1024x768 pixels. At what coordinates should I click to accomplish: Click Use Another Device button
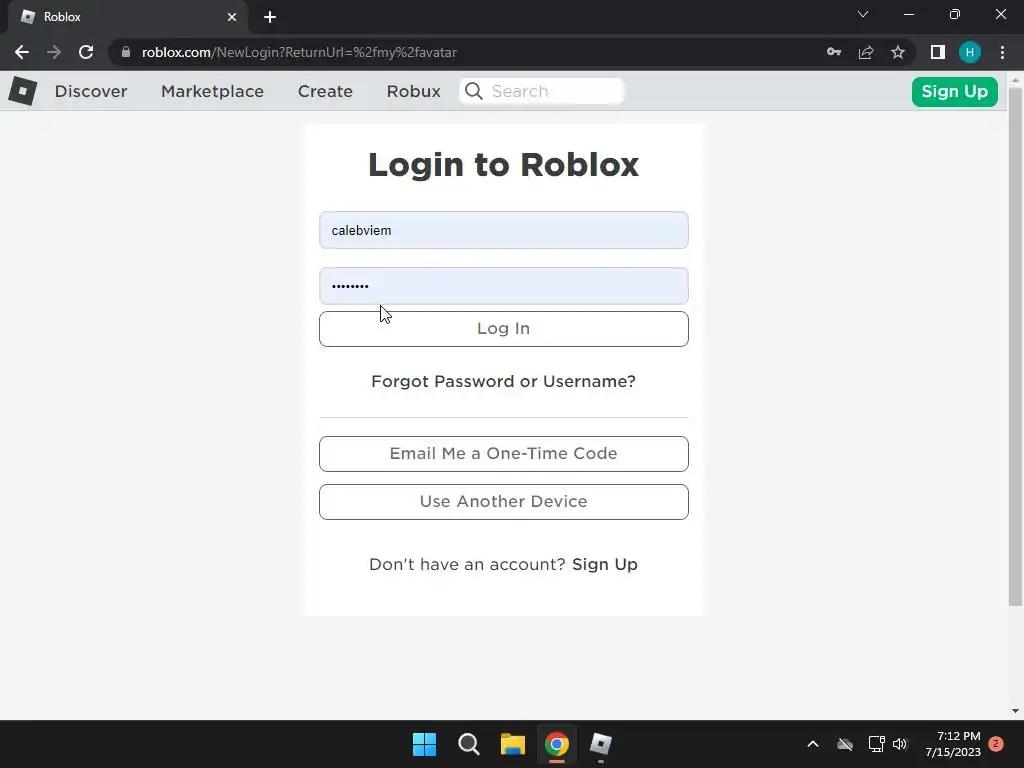tap(504, 502)
